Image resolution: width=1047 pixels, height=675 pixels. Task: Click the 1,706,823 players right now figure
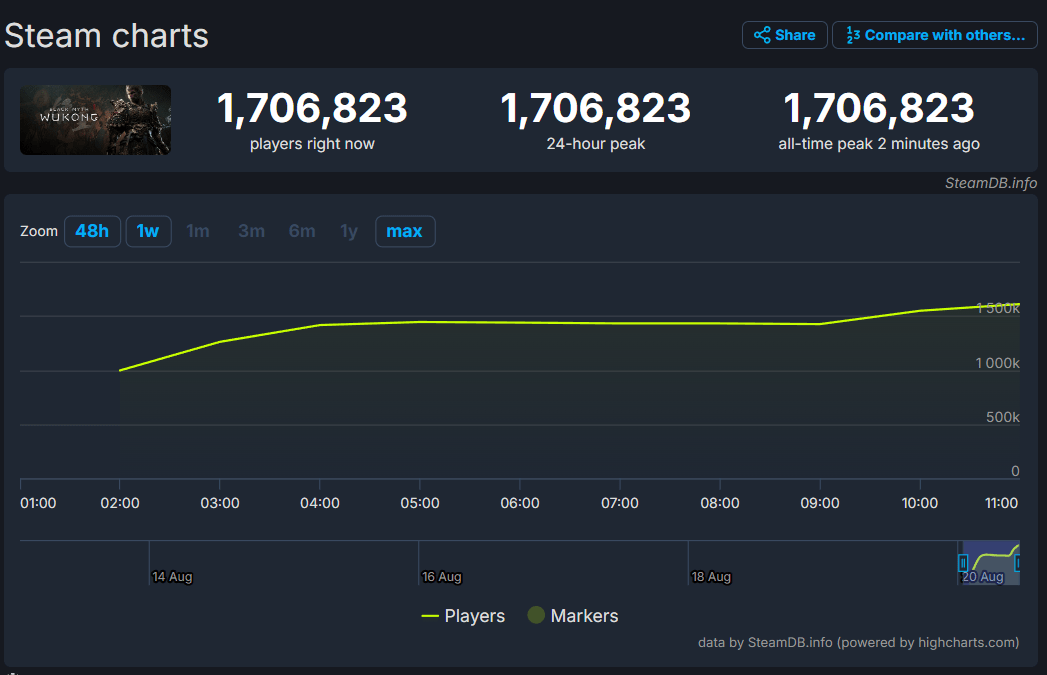(312, 108)
